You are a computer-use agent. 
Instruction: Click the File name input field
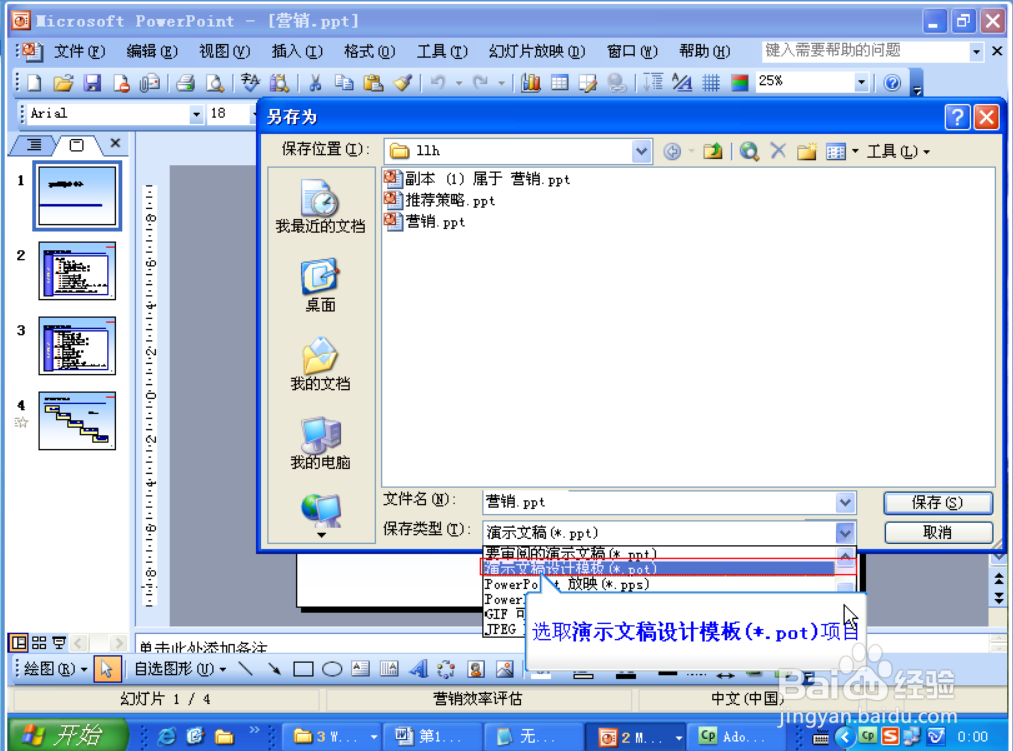coord(659,502)
